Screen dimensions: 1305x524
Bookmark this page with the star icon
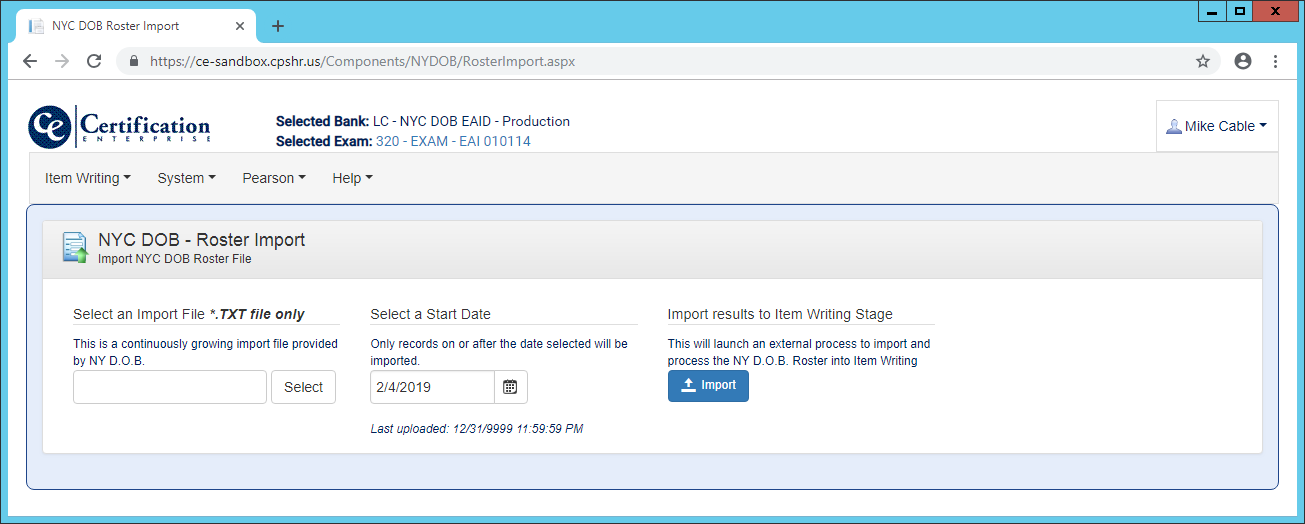click(x=1202, y=61)
